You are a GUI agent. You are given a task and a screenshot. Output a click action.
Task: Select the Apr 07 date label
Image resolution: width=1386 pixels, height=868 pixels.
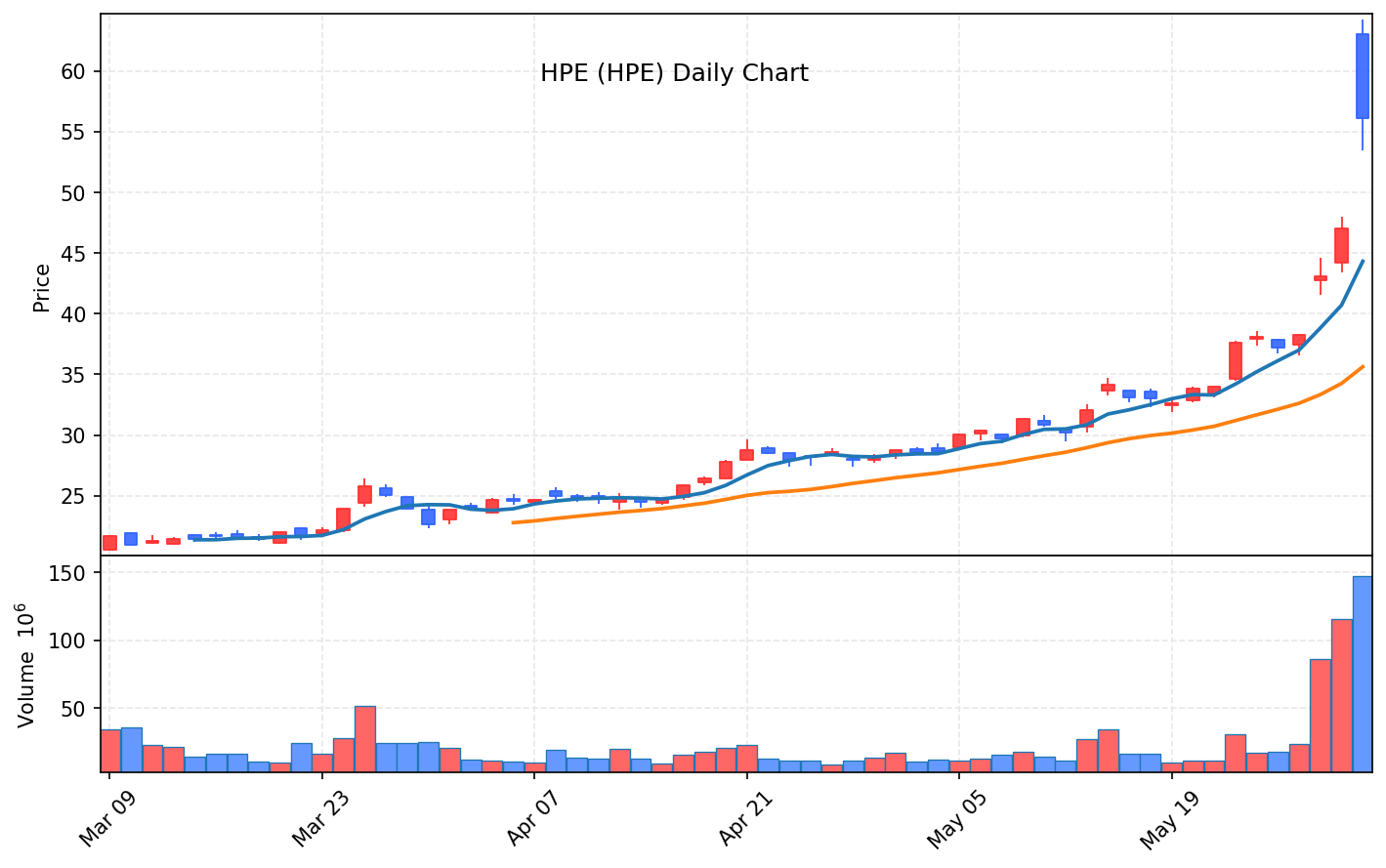pyautogui.click(x=534, y=820)
